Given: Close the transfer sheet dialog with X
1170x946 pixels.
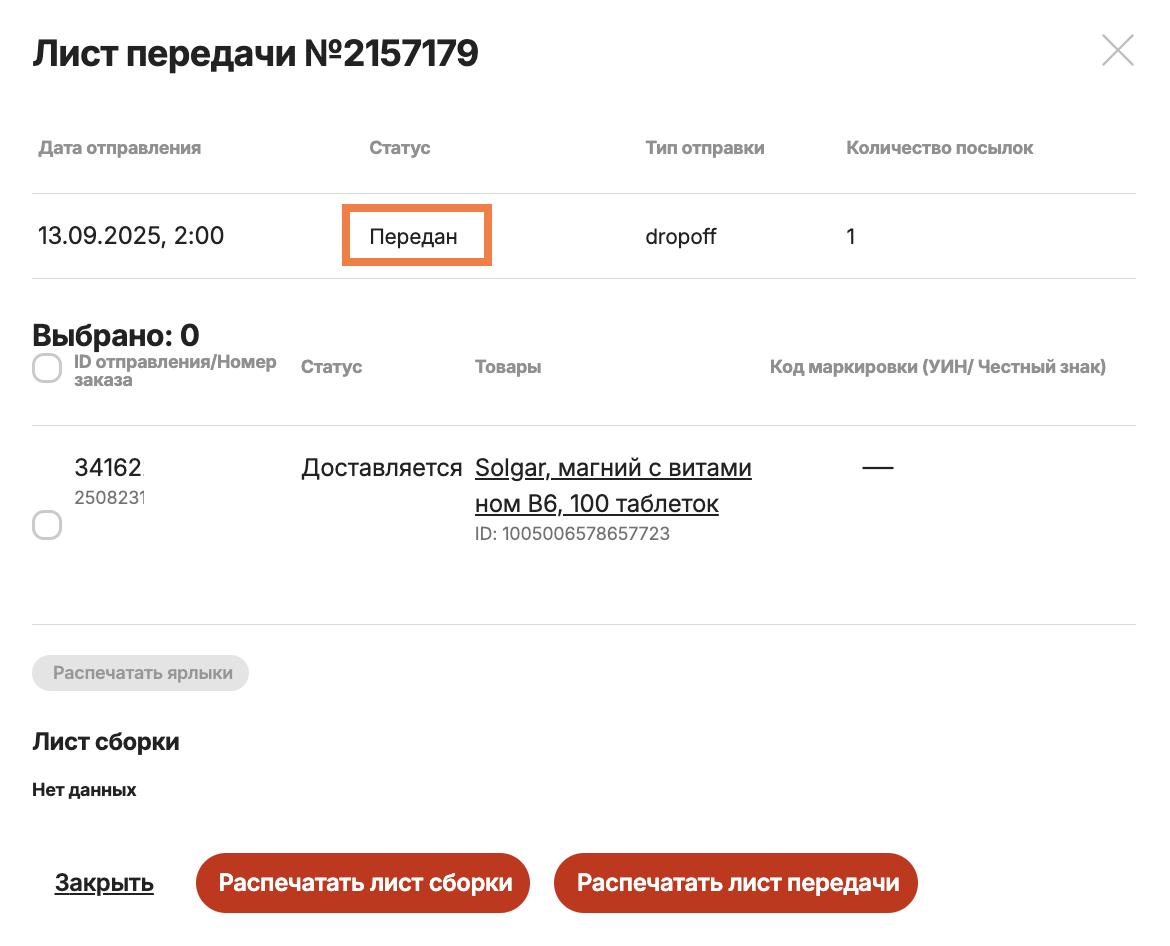Looking at the screenshot, I should click(1117, 50).
